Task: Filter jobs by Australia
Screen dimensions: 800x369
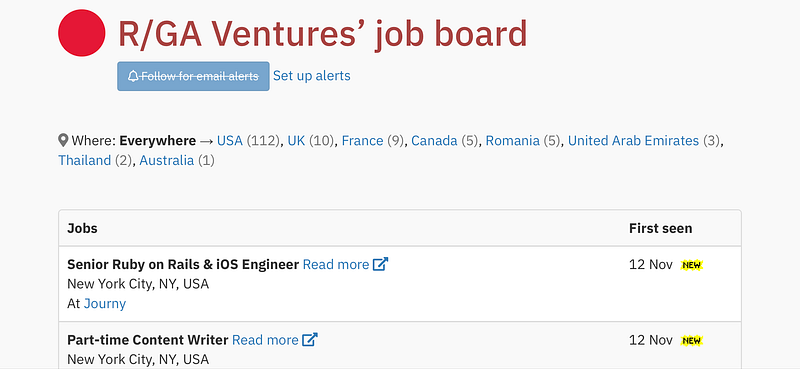Action: [167, 161]
